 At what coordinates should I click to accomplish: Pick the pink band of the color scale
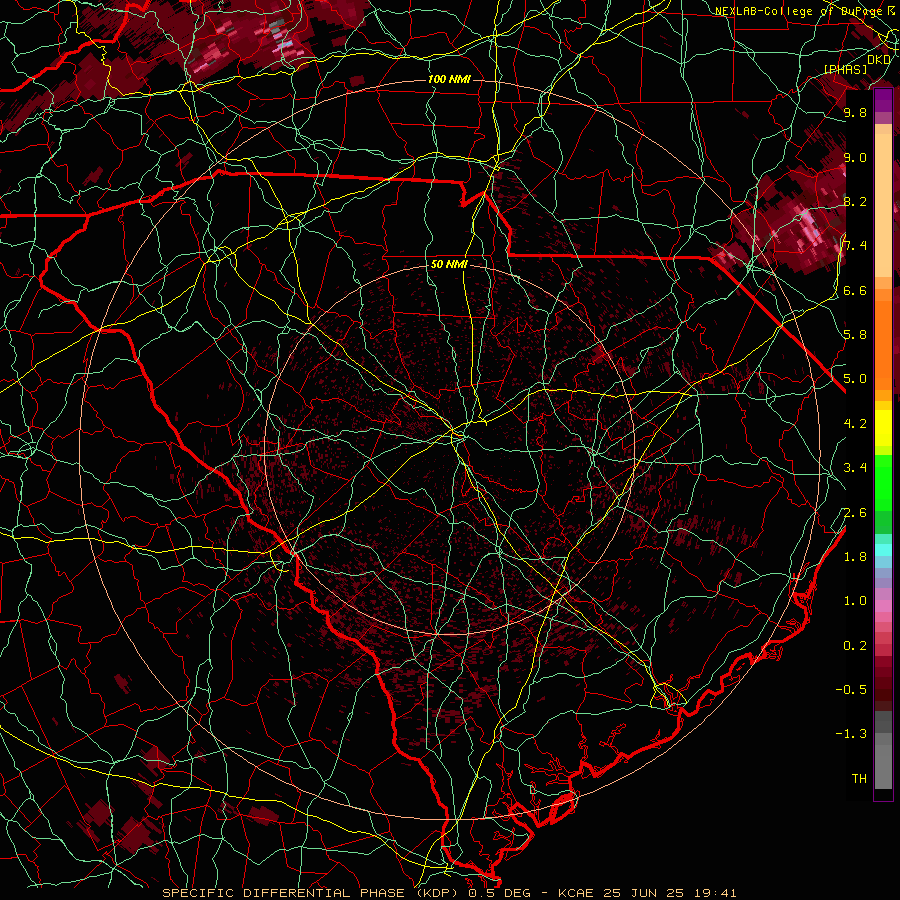(x=883, y=605)
